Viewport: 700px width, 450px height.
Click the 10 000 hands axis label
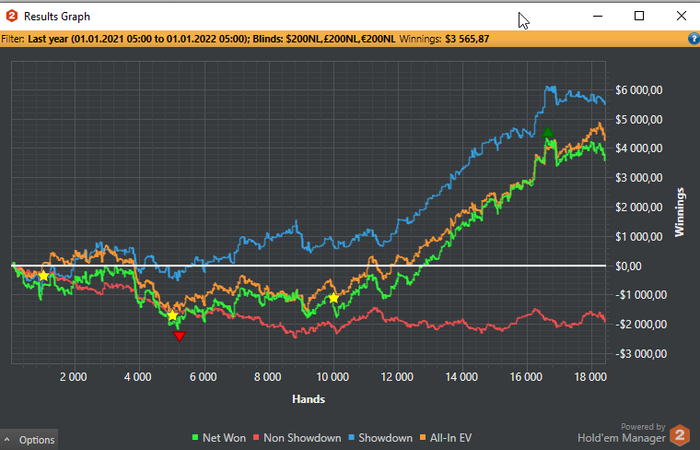(333, 377)
